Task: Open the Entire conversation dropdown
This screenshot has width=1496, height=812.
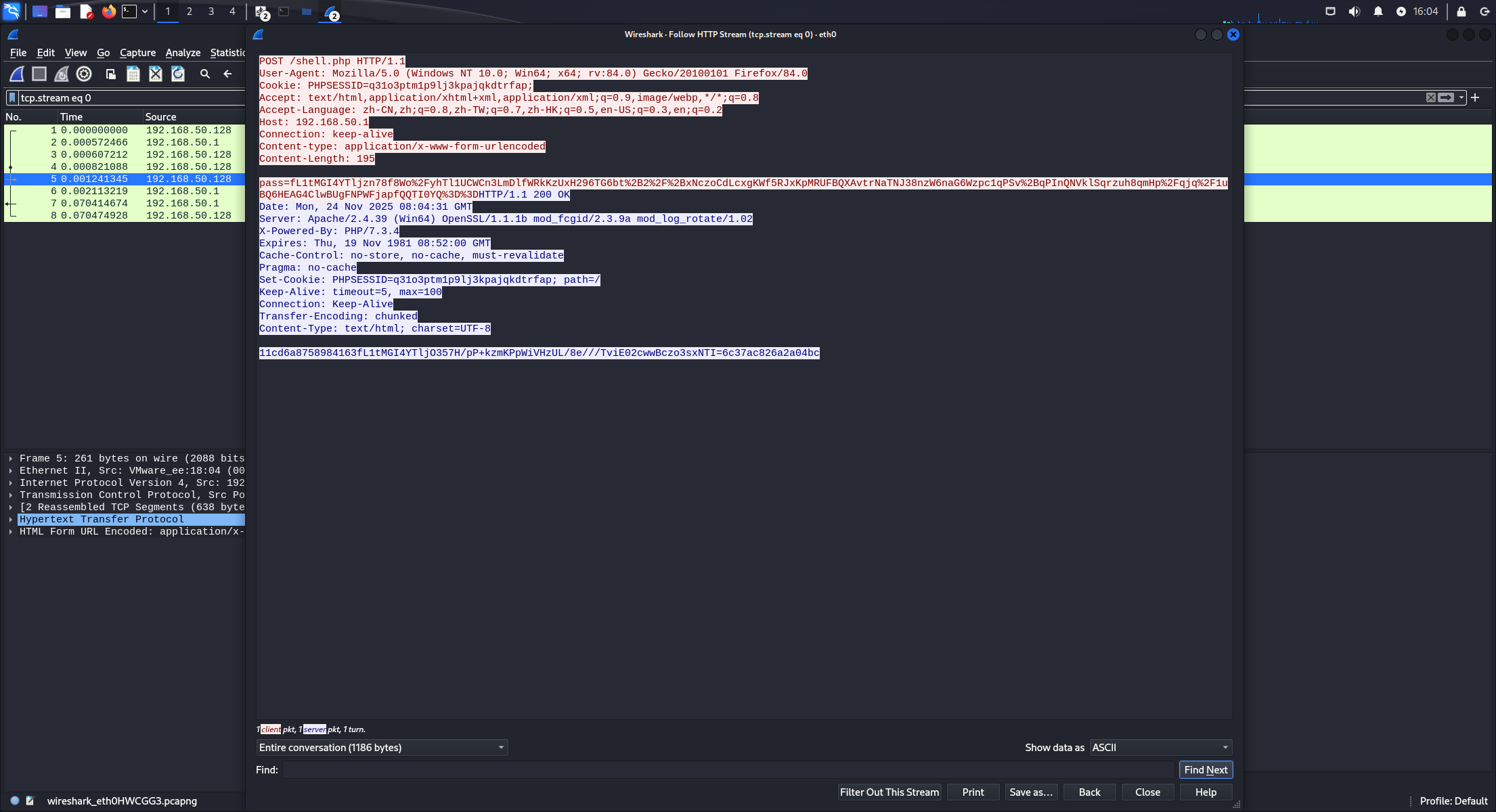Action: pyautogui.click(x=382, y=747)
